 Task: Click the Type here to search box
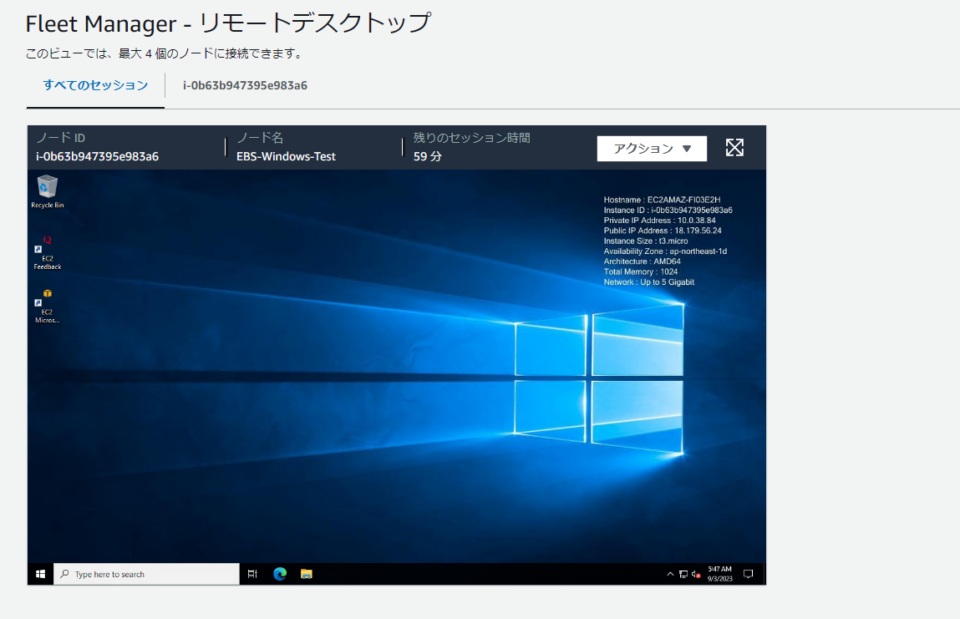click(x=146, y=574)
